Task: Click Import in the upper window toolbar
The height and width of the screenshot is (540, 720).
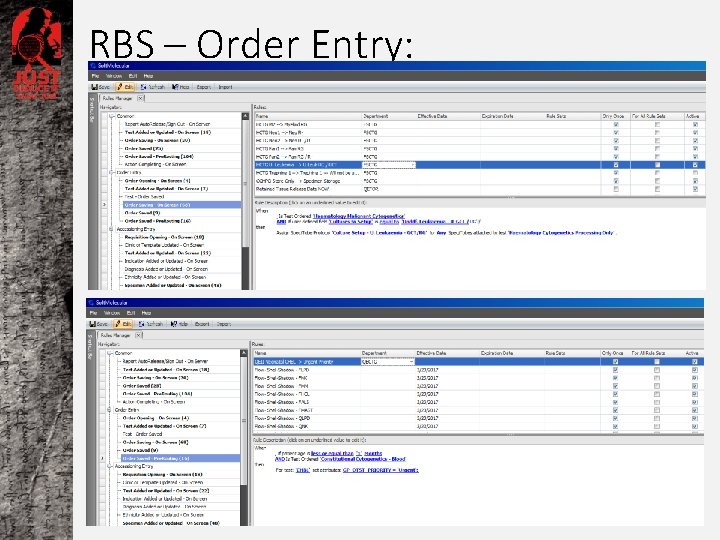Action: click(225, 87)
